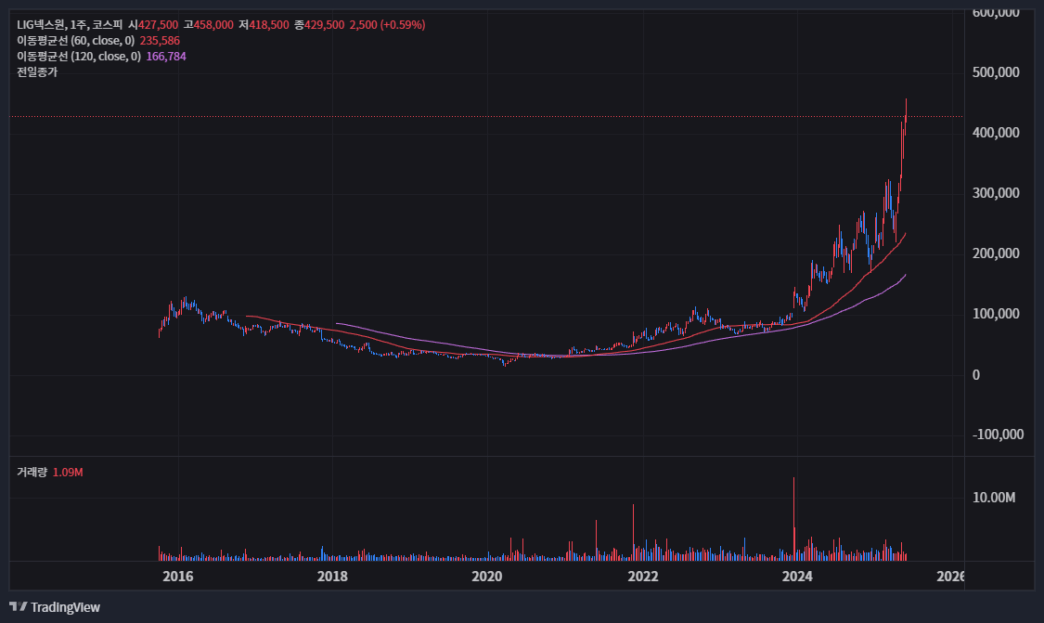This screenshot has height=623, width=1044.
Task: Click the -100,000 price scale label
Action: pyautogui.click(x=998, y=434)
